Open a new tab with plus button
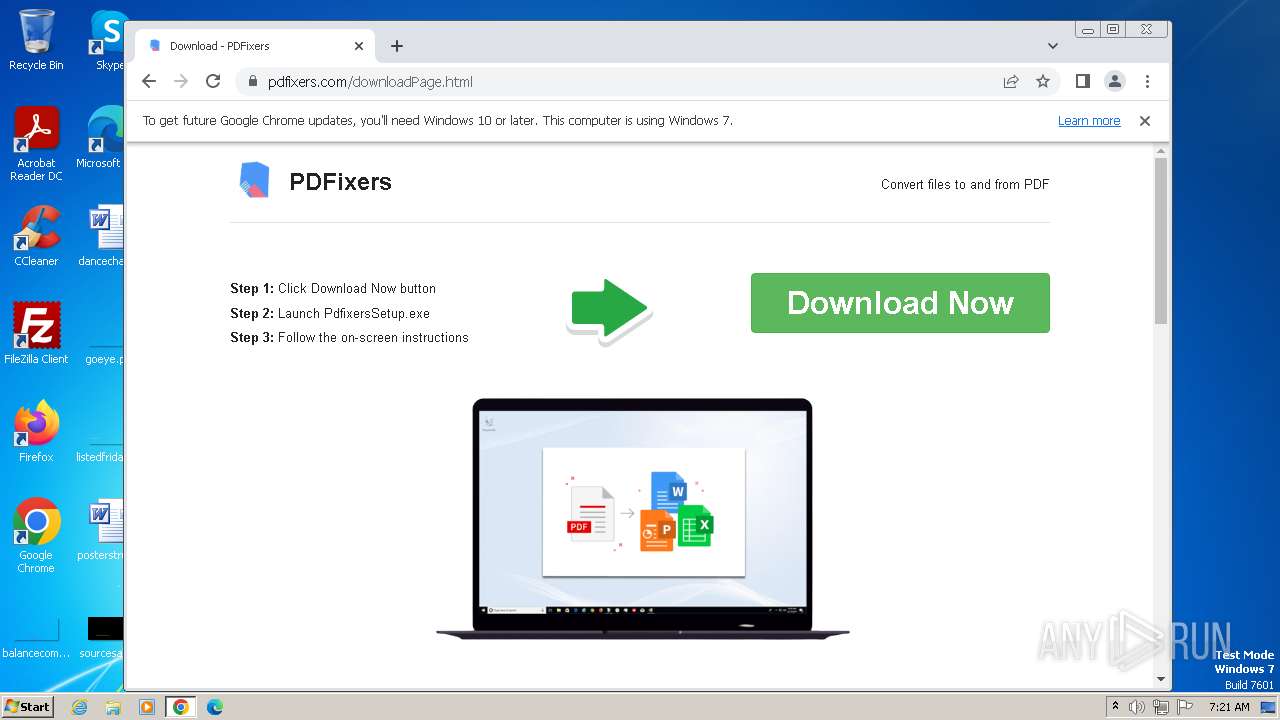This screenshot has width=1280, height=720. (397, 46)
